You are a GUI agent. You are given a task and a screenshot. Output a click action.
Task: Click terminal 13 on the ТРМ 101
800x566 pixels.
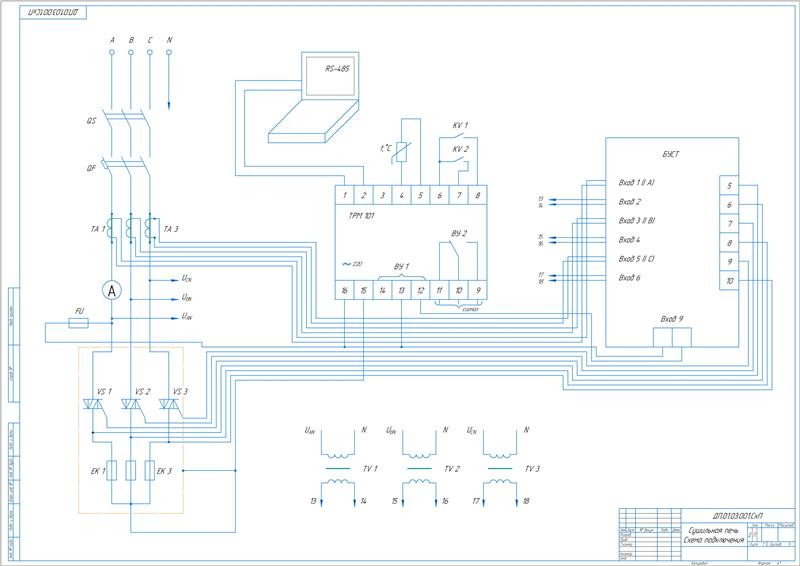coord(402,290)
